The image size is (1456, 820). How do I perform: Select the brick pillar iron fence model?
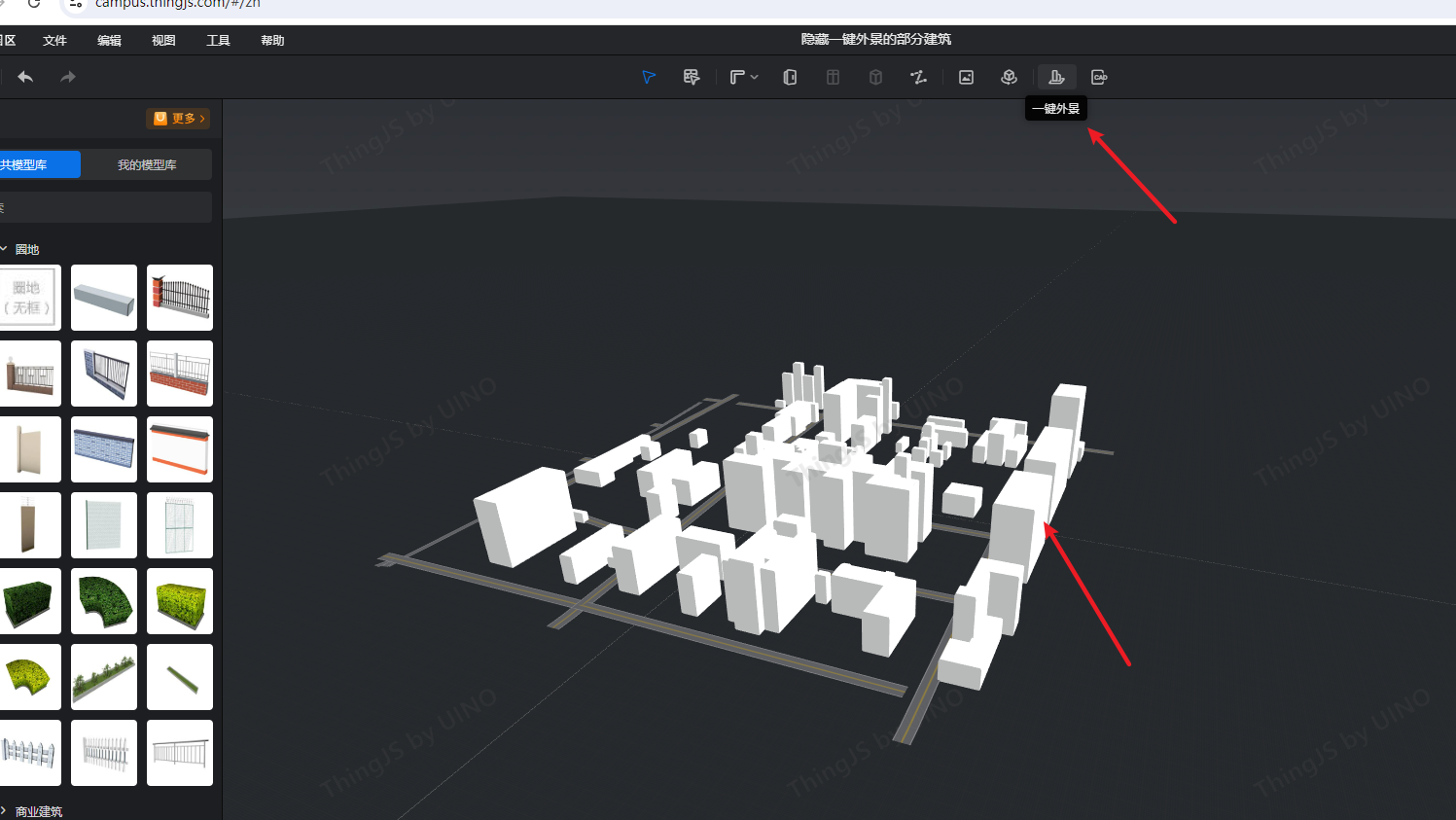(180, 298)
